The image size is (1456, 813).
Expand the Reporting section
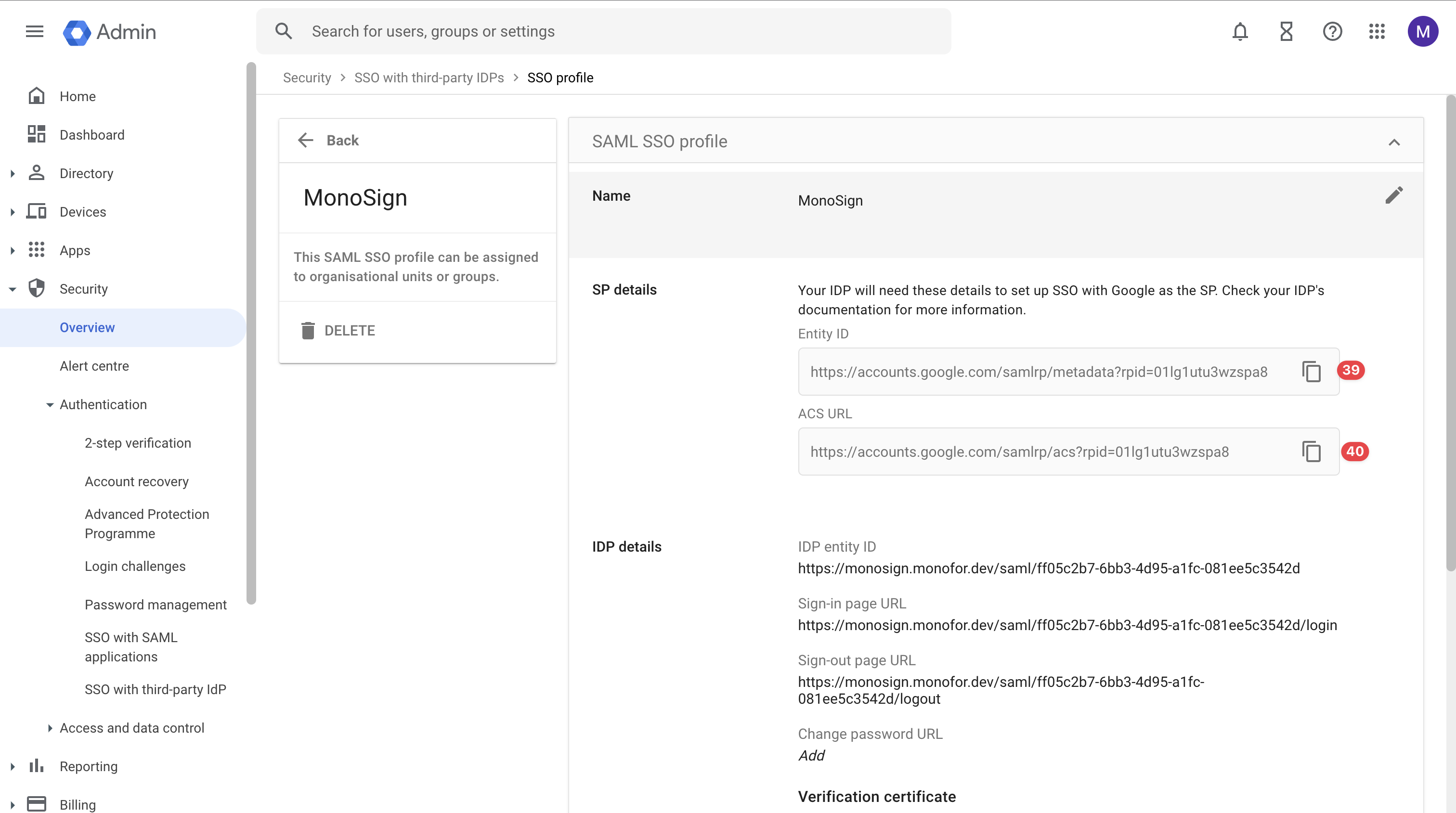13,767
